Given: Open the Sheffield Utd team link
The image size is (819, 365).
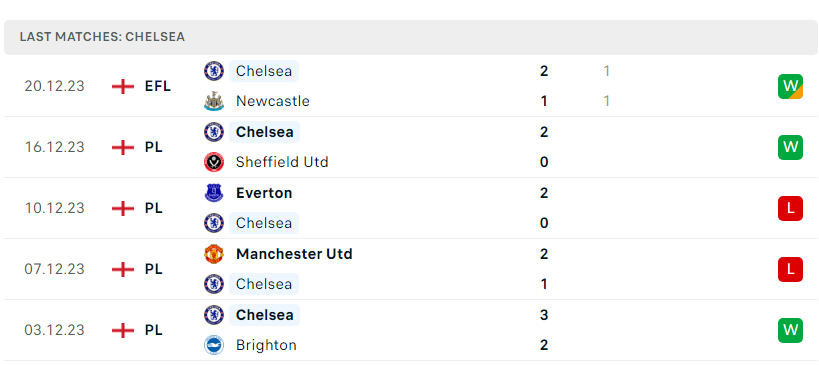Looking at the screenshot, I should (282, 162).
